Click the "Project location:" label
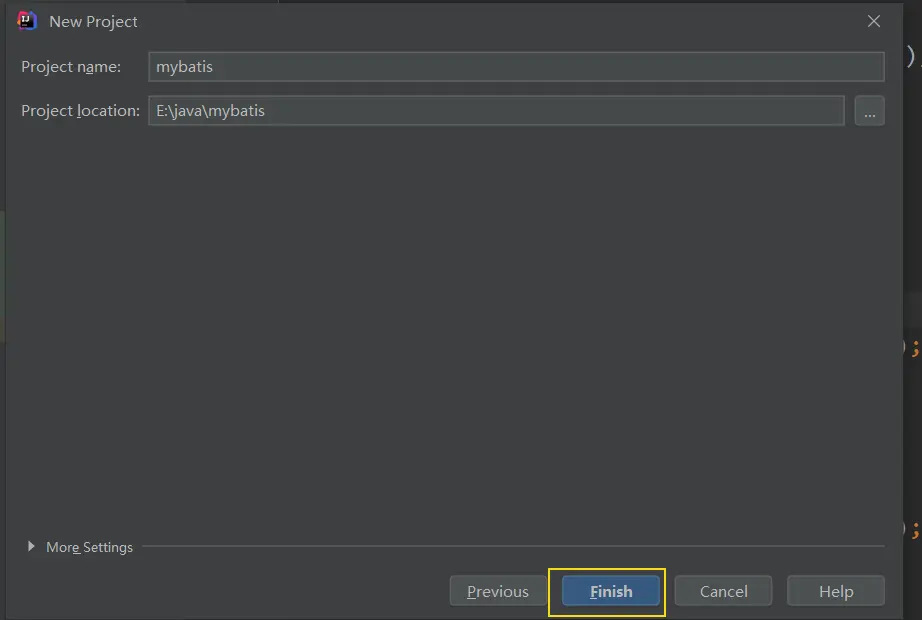922x620 pixels. tap(80, 111)
